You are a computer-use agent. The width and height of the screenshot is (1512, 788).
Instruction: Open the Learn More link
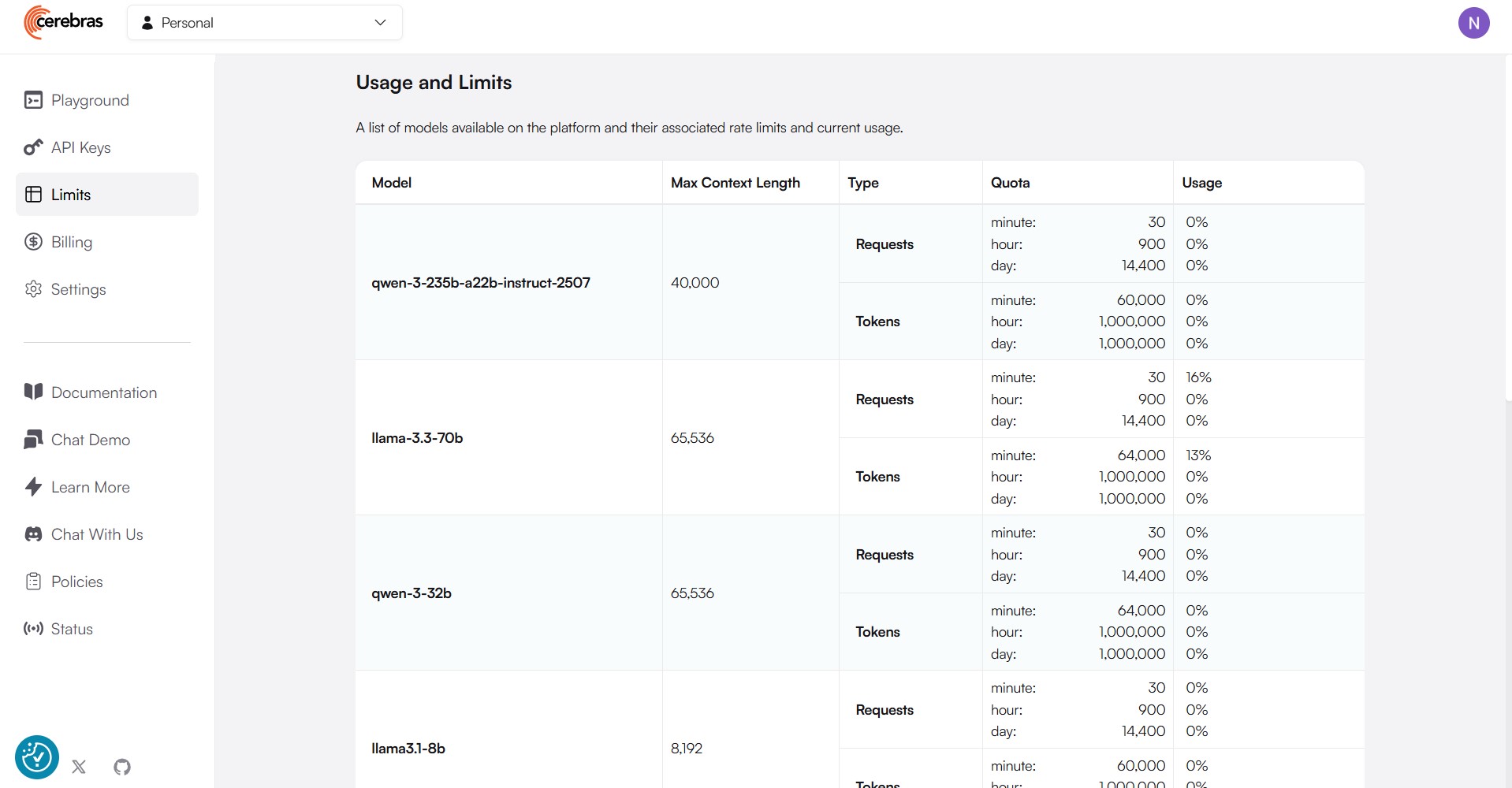pyautogui.click(x=90, y=487)
